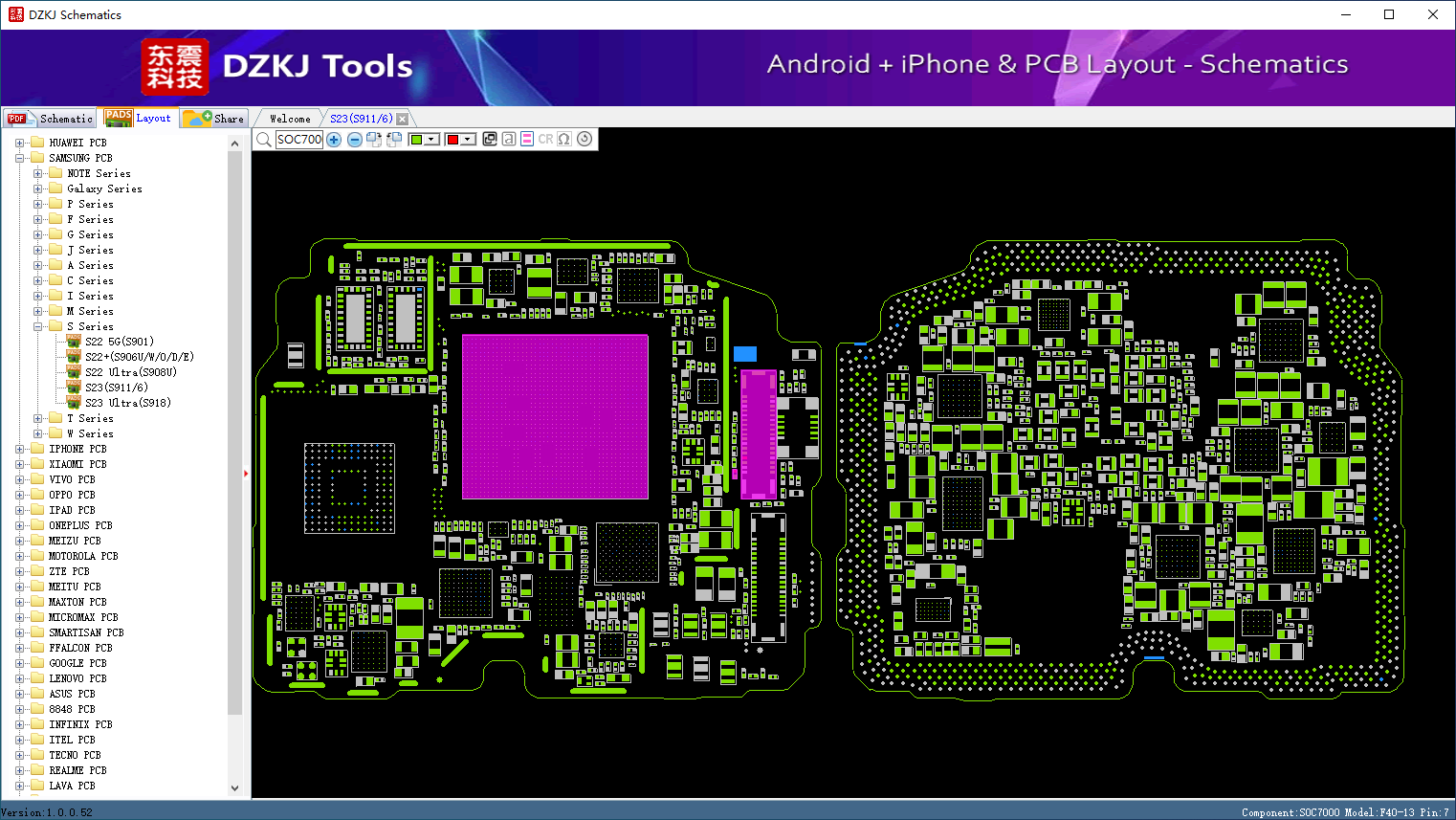Open S22+(S906U/W/0/D/E) layout file
The width and height of the screenshot is (1456, 820).
pos(139,357)
